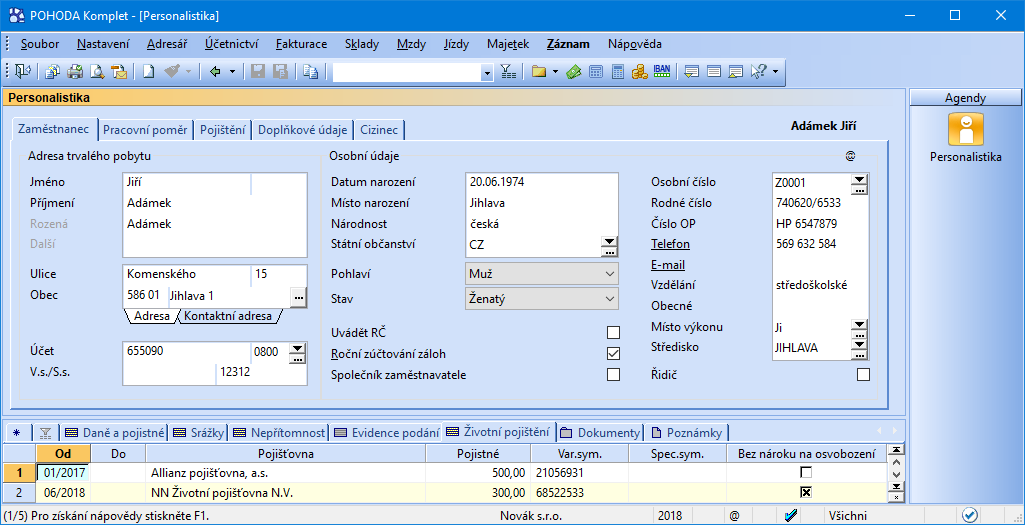1025x525 pixels.
Task: Toggle the Uvádět RČ checkbox
Action: [x=613, y=332]
